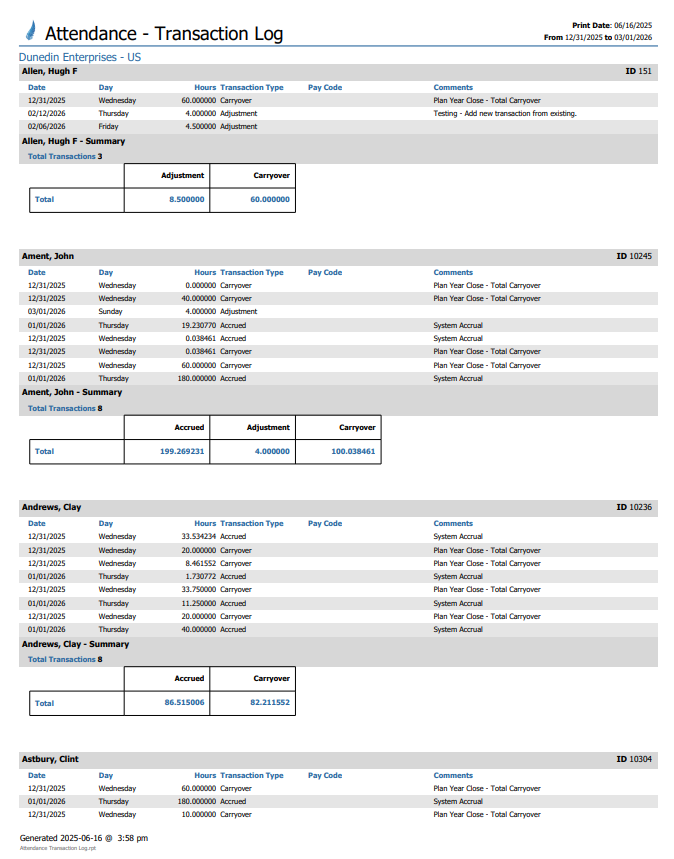Click the Accrued total 199.269231
The image size is (674, 859).
(180, 451)
